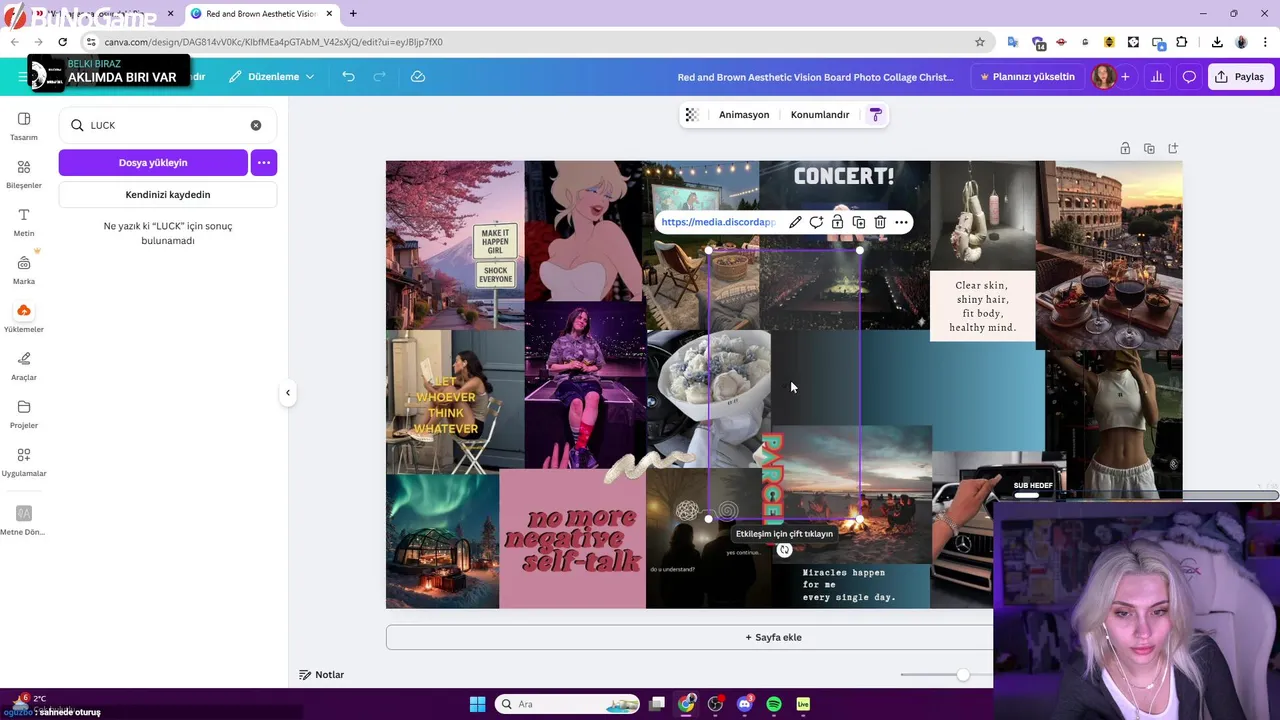
Task: Open the Projeler folder panel
Action: click(24, 413)
